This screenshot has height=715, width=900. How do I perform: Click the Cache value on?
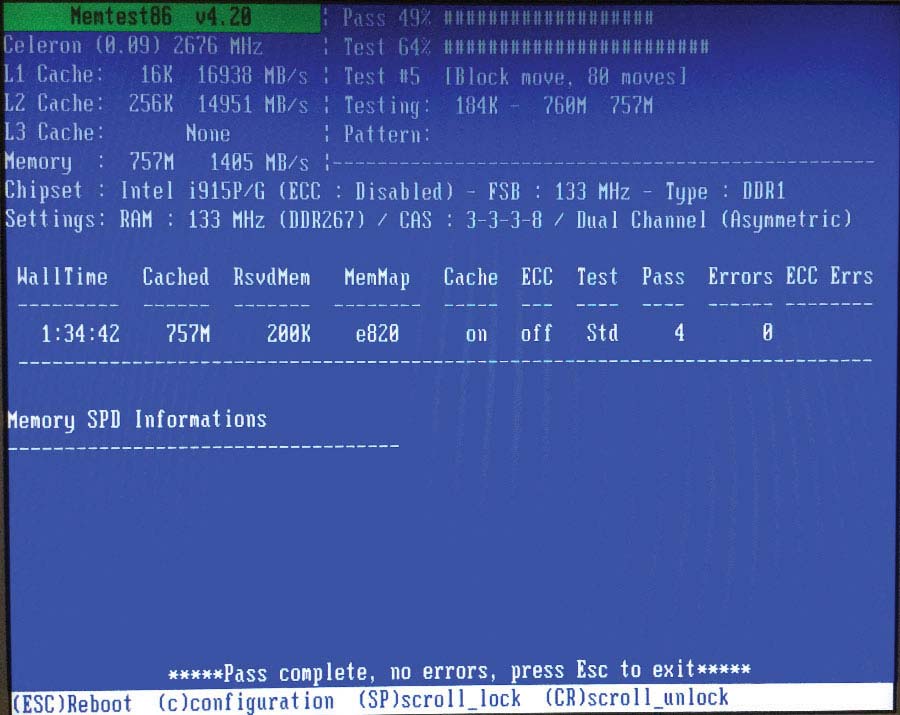coord(476,334)
